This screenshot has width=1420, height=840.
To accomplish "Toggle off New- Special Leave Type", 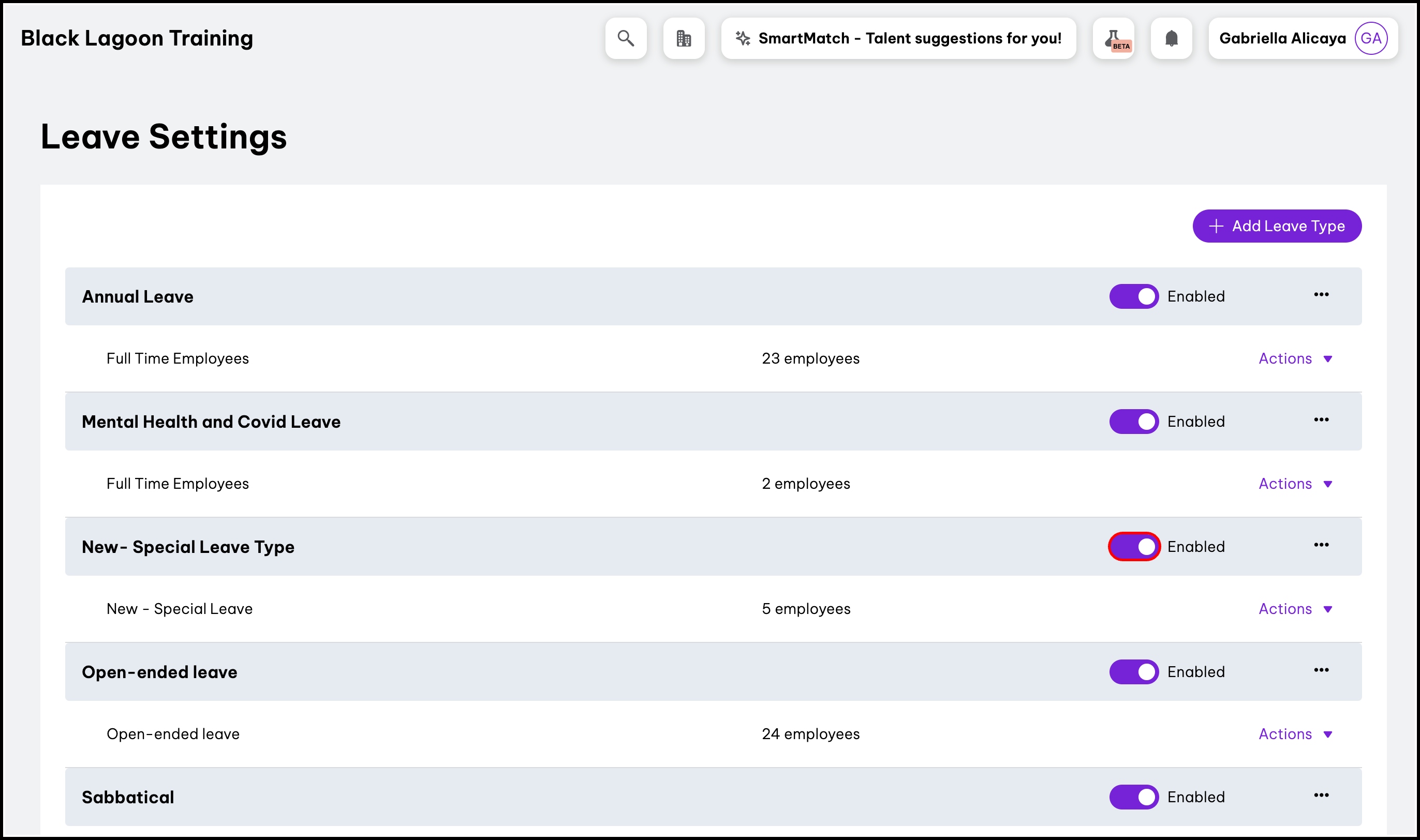I will pos(1133,547).
